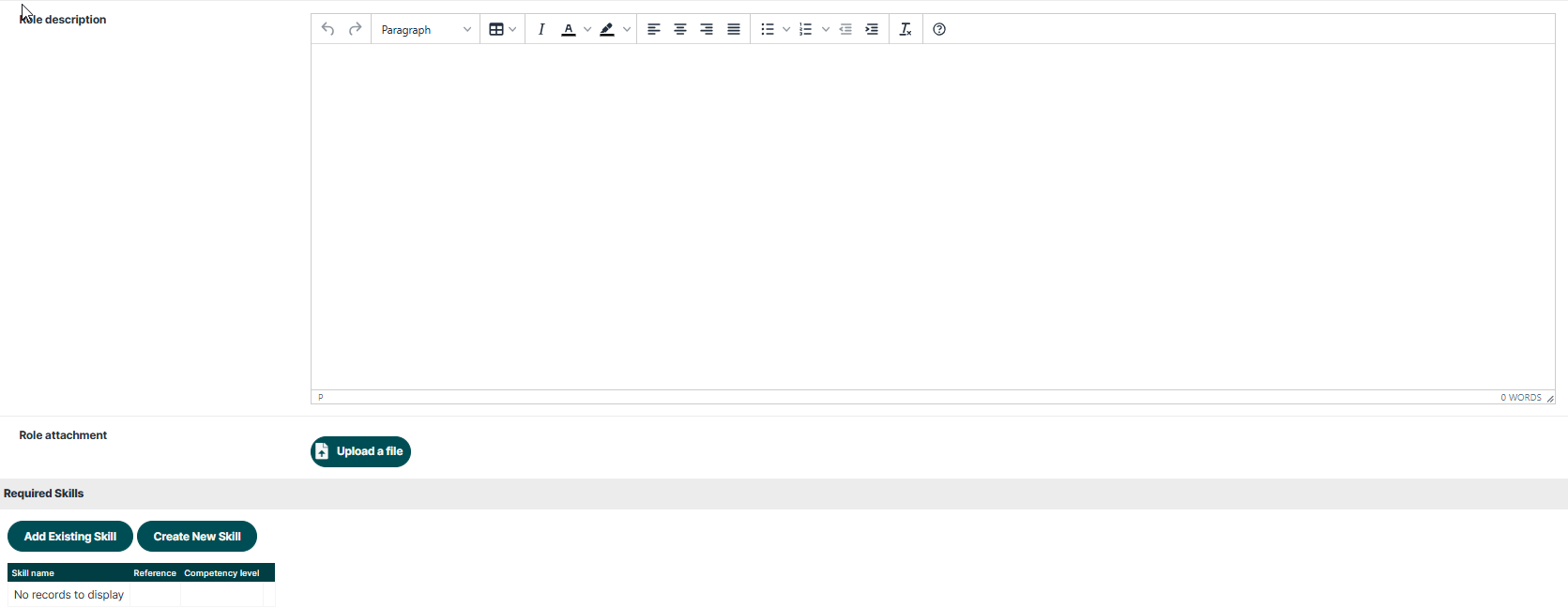Image resolution: width=1568 pixels, height=608 pixels.
Task: Click the undo arrow icon
Action: [327, 29]
